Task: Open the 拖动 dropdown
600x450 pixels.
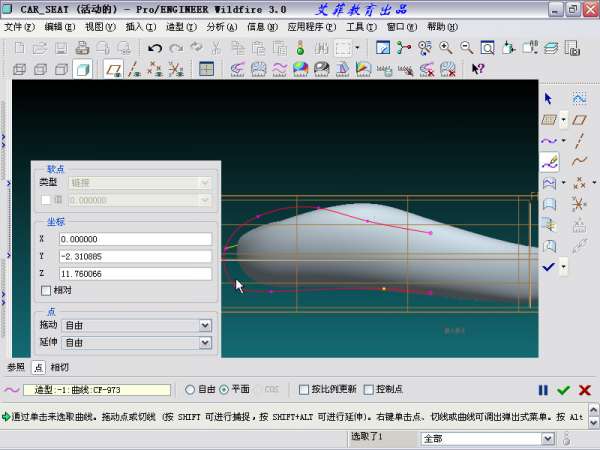Action: click(205, 325)
